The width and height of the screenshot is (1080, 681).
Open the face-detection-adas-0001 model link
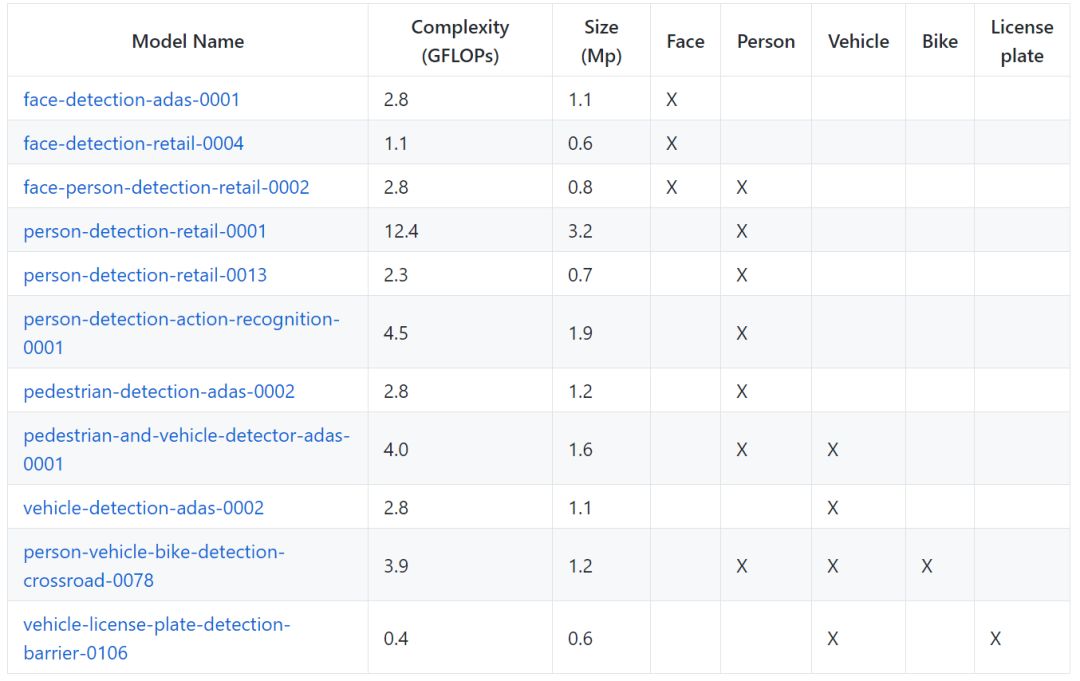[x=131, y=99]
